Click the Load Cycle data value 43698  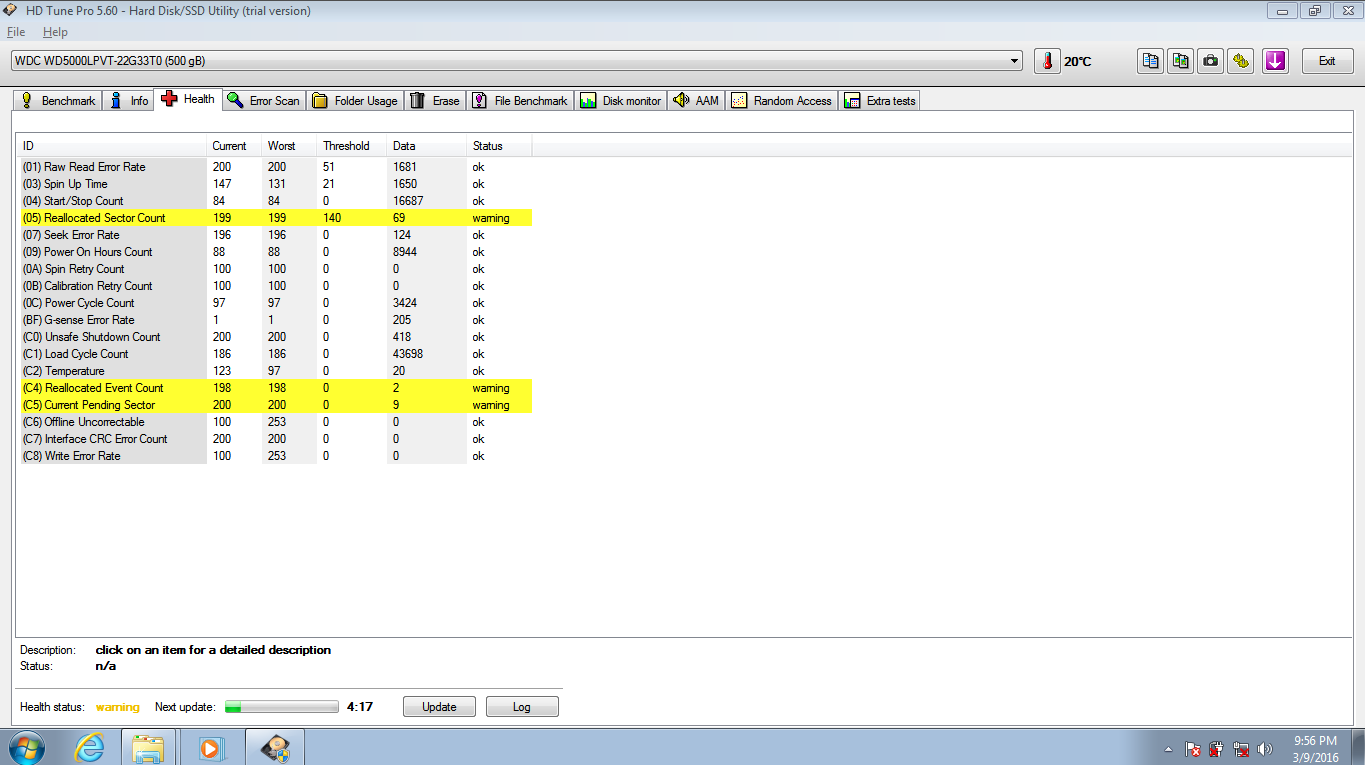[x=410, y=354]
